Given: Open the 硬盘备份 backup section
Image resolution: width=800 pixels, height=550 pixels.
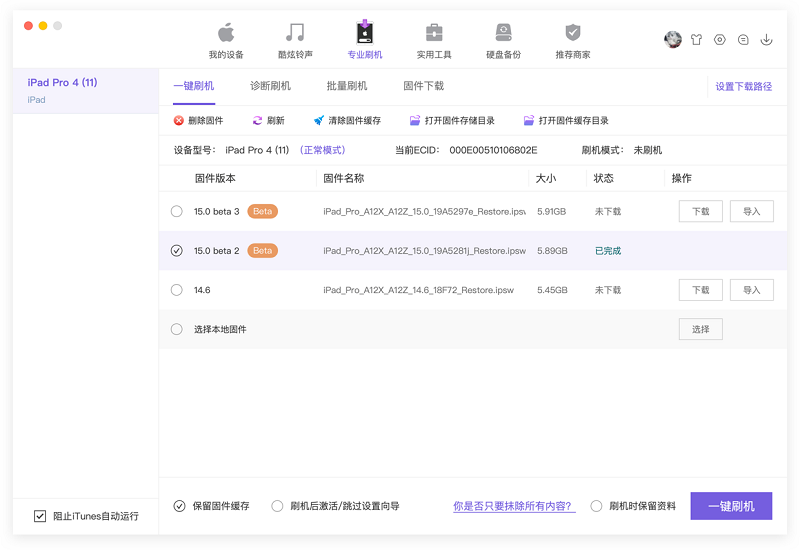Looking at the screenshot, I should point(503,40).
